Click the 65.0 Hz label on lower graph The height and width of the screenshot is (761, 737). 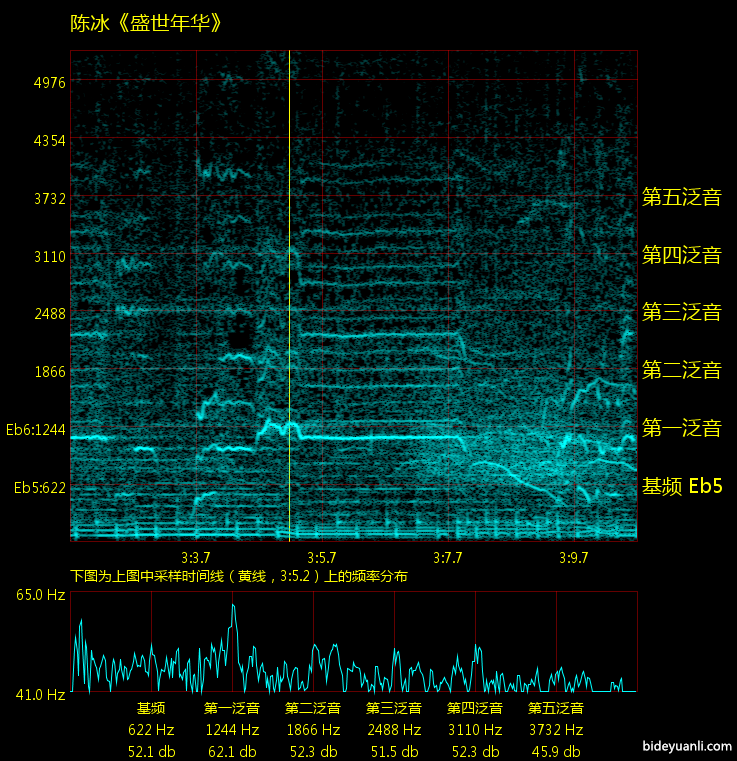pyautogui.click(x=40, y=595)
